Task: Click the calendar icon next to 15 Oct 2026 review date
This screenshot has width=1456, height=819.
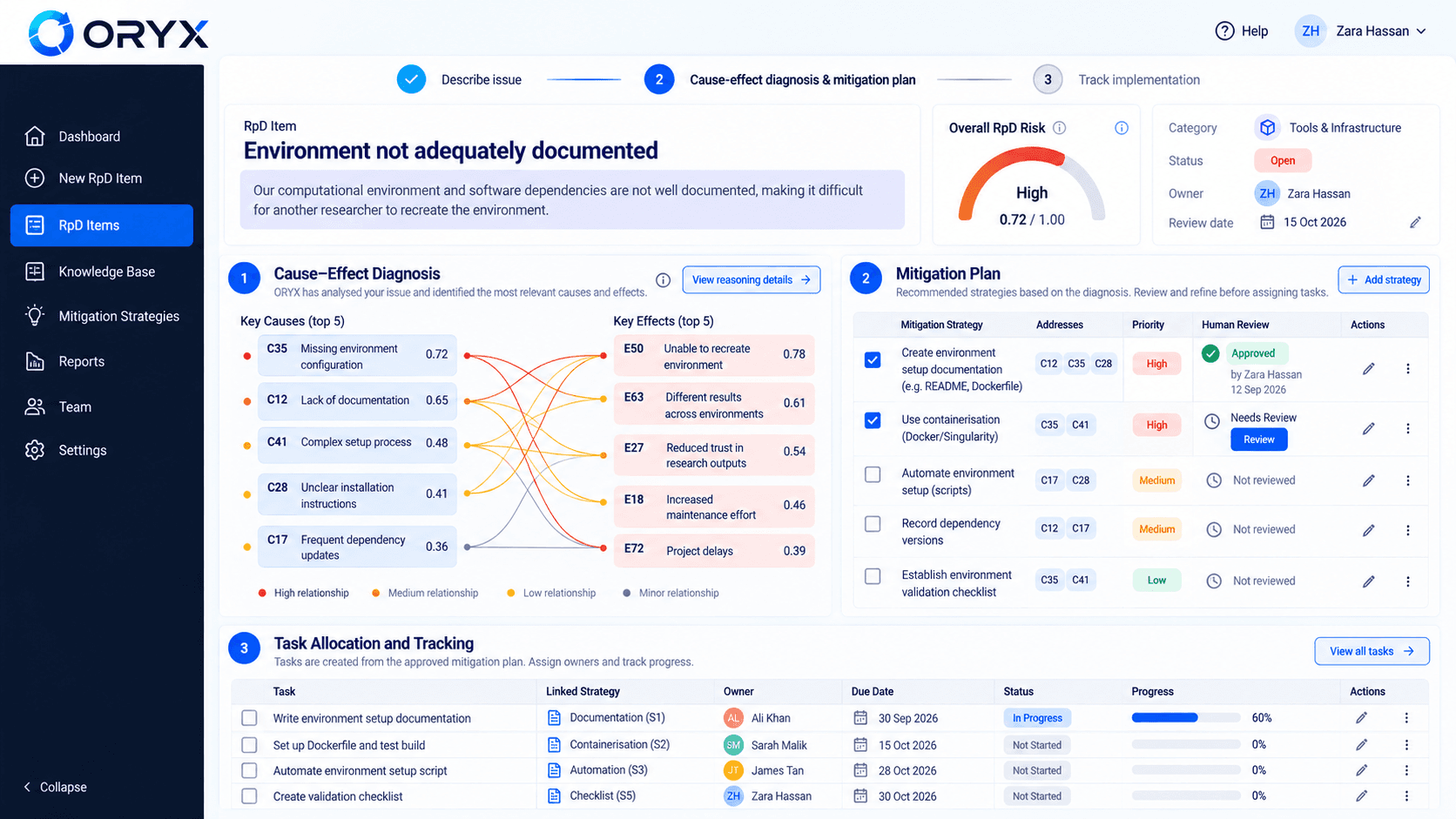Action: click(x=1267, y=222)
